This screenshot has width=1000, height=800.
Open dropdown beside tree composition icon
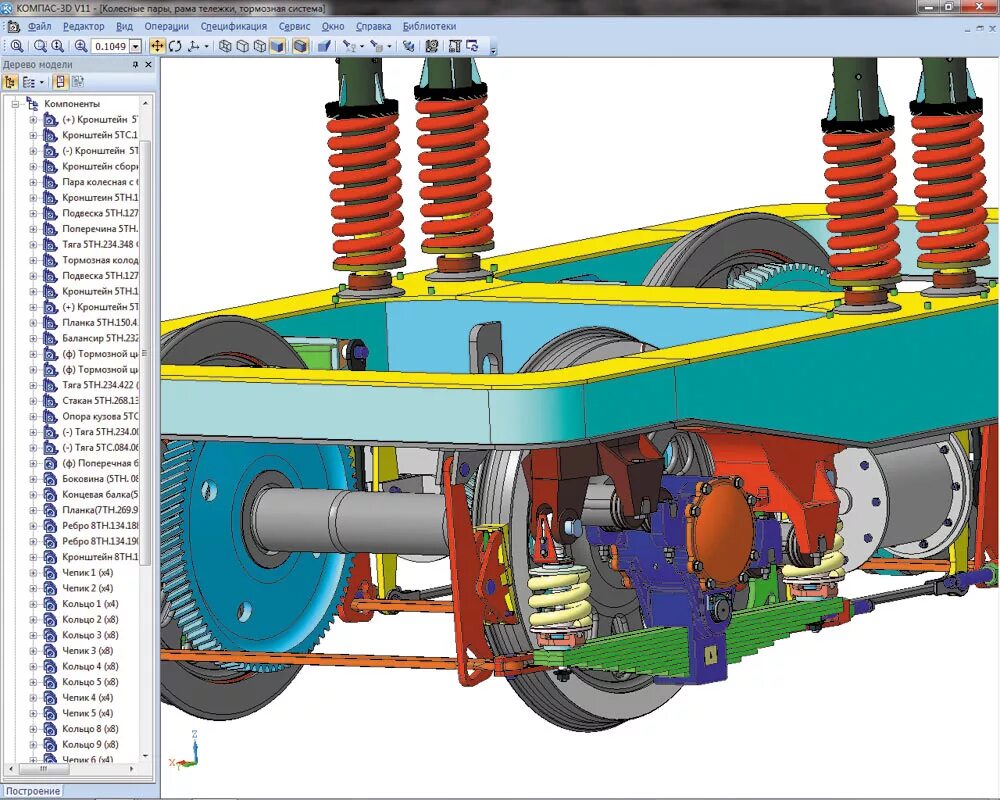(42, 82)
